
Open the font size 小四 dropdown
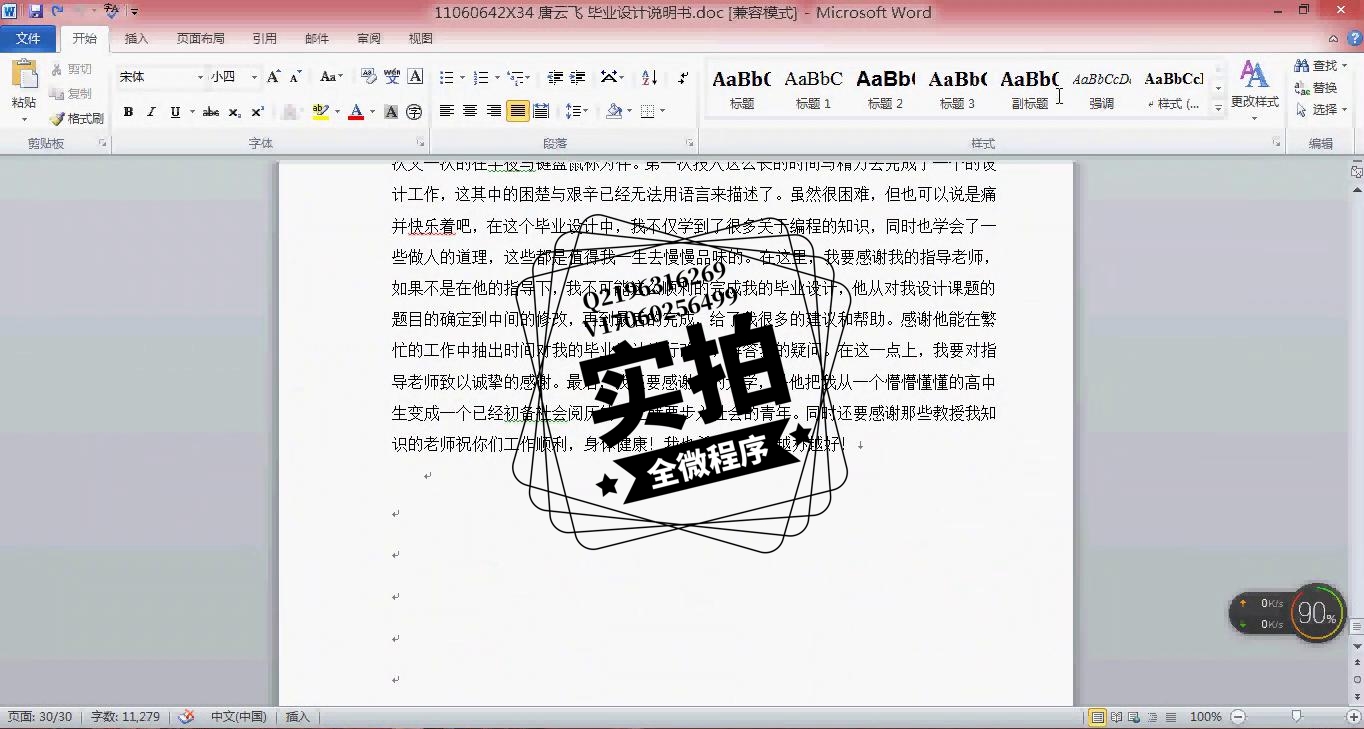click(x=254, y=77)
